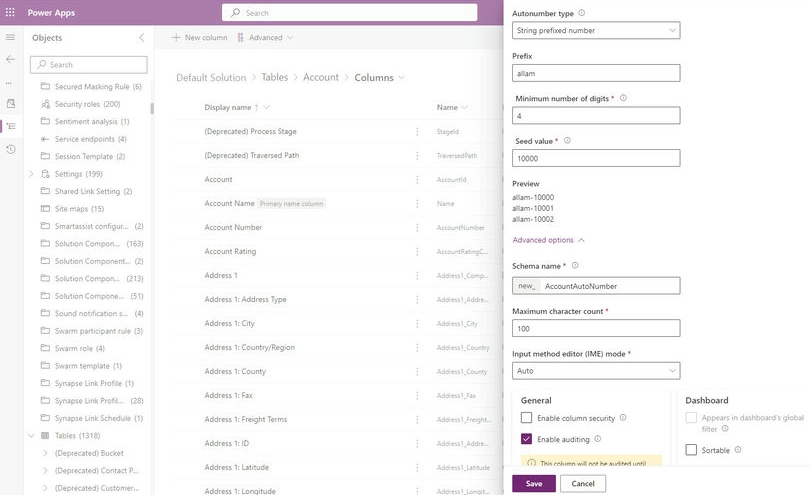Open row options for Account Number column
This screenshot has width=810, height=495.
pos(417,227)
